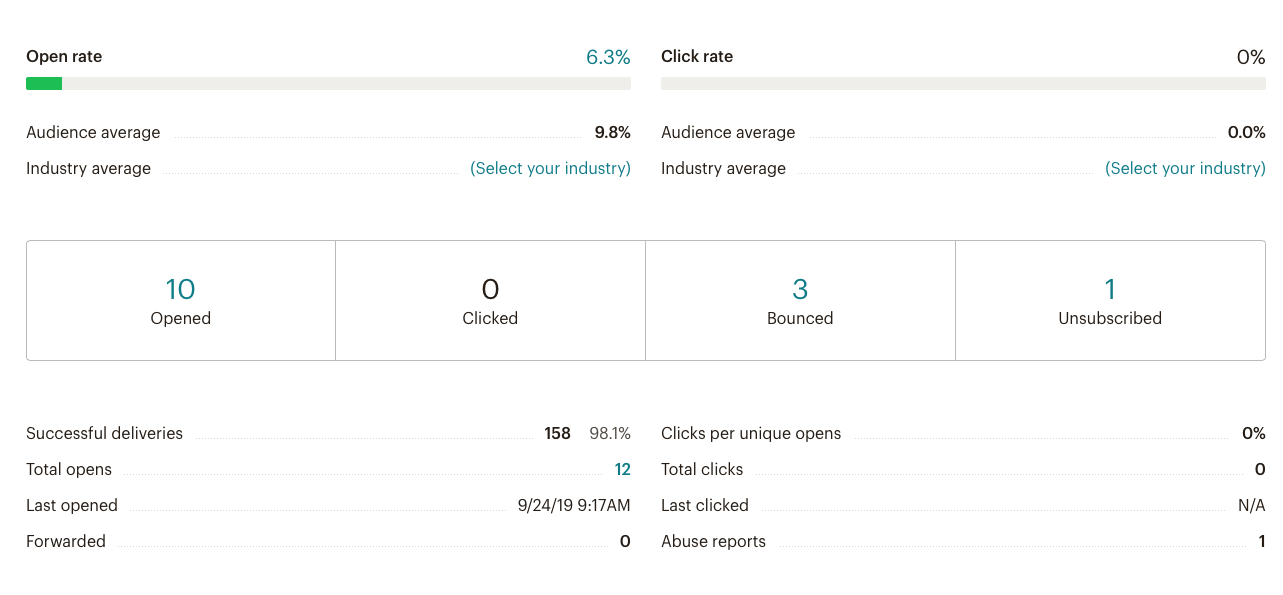Click the 9.8% open rate audience average

612,133
